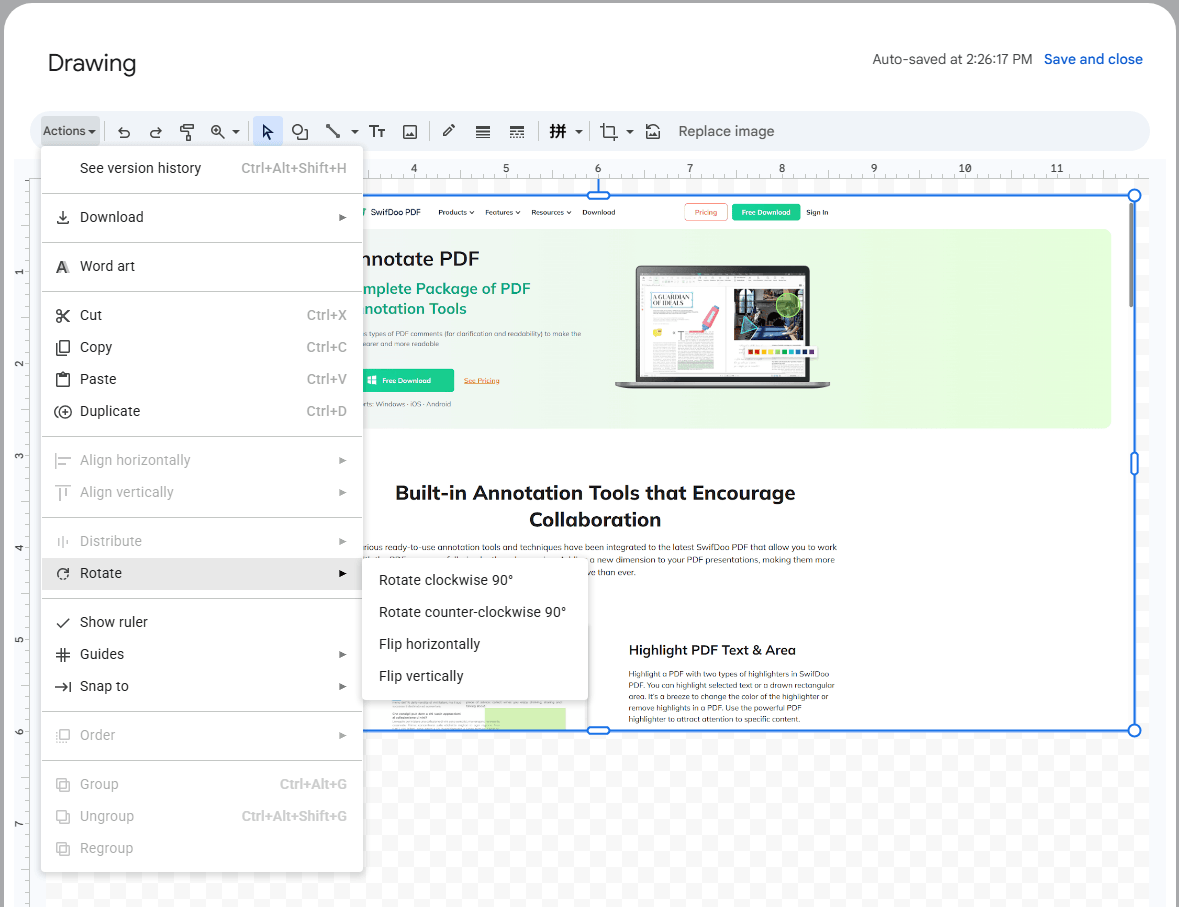Click the bottom-right image resize handle
This screenshot has width=1179, height=907.
[x=1135, y=730]
